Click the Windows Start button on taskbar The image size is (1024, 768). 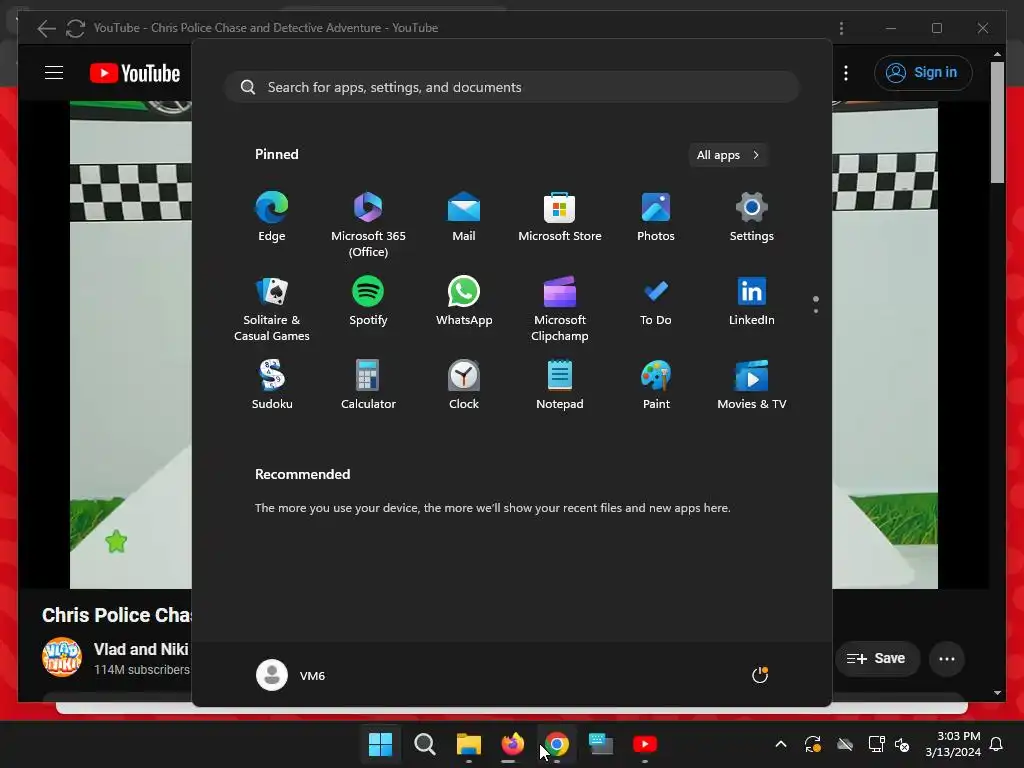pos(380,744)
